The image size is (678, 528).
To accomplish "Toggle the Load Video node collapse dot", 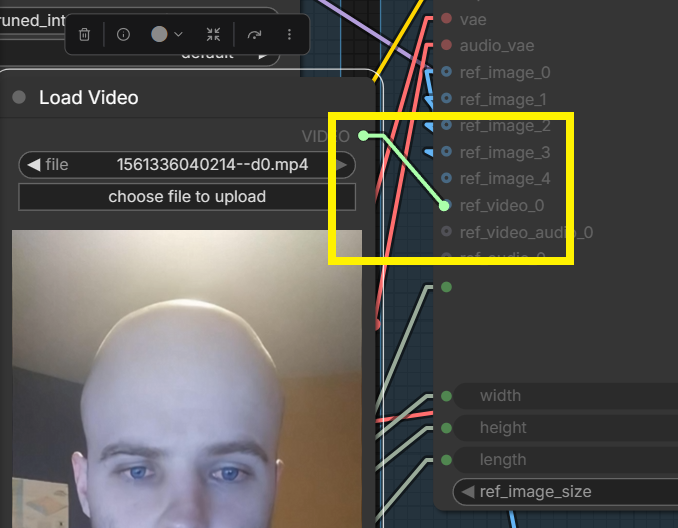I will point(19,97).
